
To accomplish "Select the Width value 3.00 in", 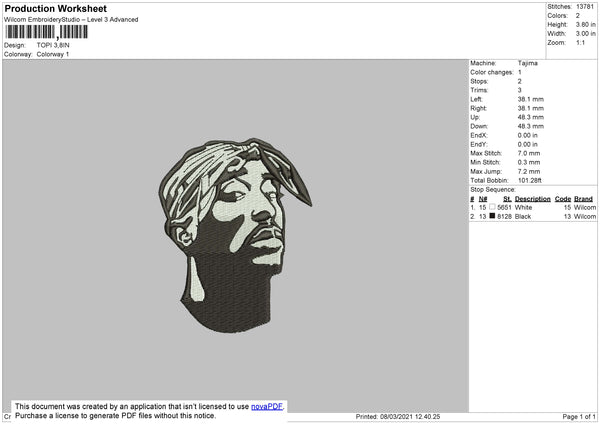I will point(585,34).
